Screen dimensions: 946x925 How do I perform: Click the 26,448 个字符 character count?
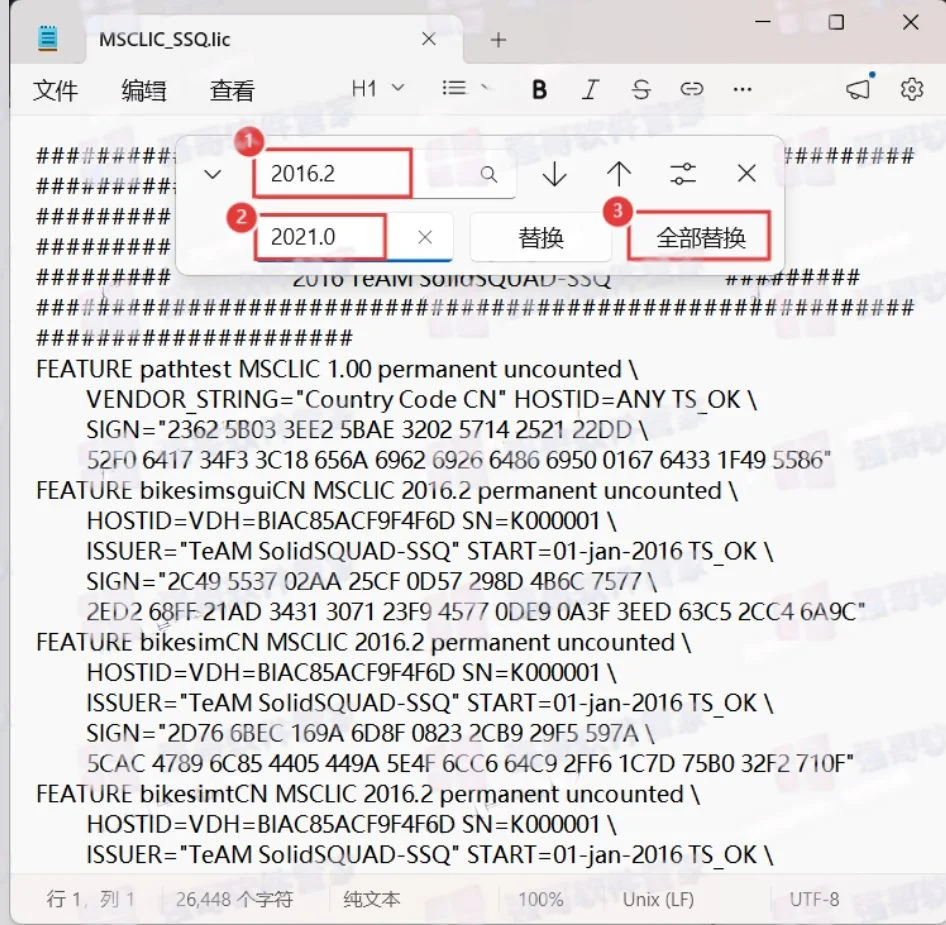[x=234, y=899]
